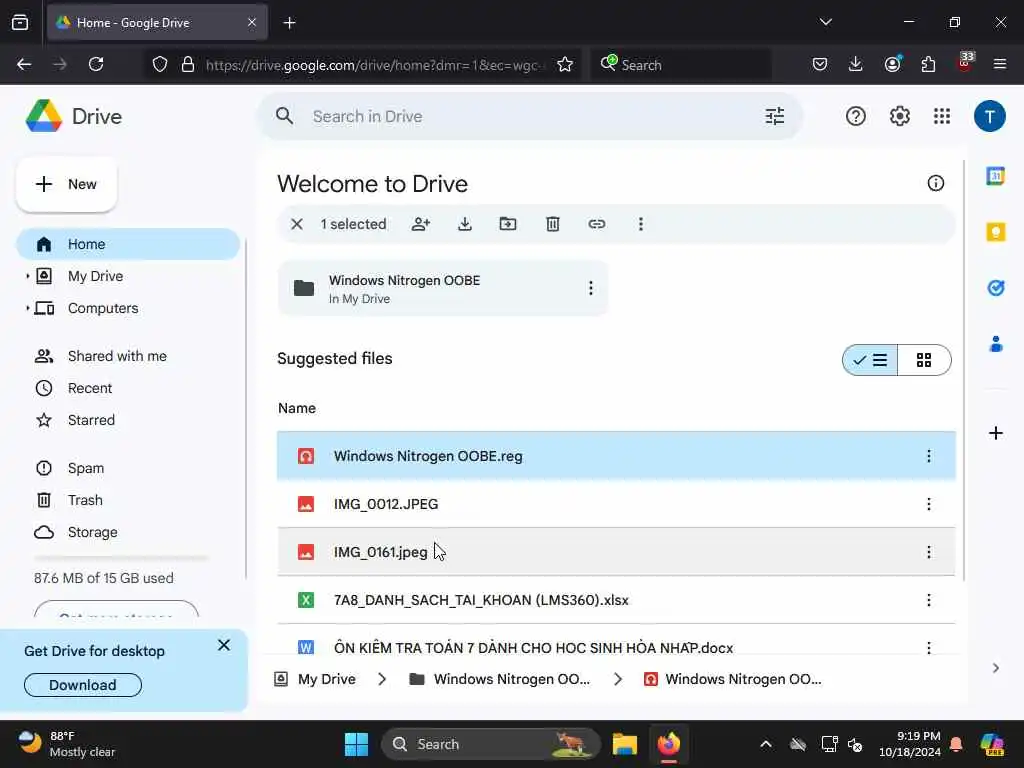Open Contacts side panel
Image resolution: width=1024 pixels, height=768 pixels.
(995, 344)
